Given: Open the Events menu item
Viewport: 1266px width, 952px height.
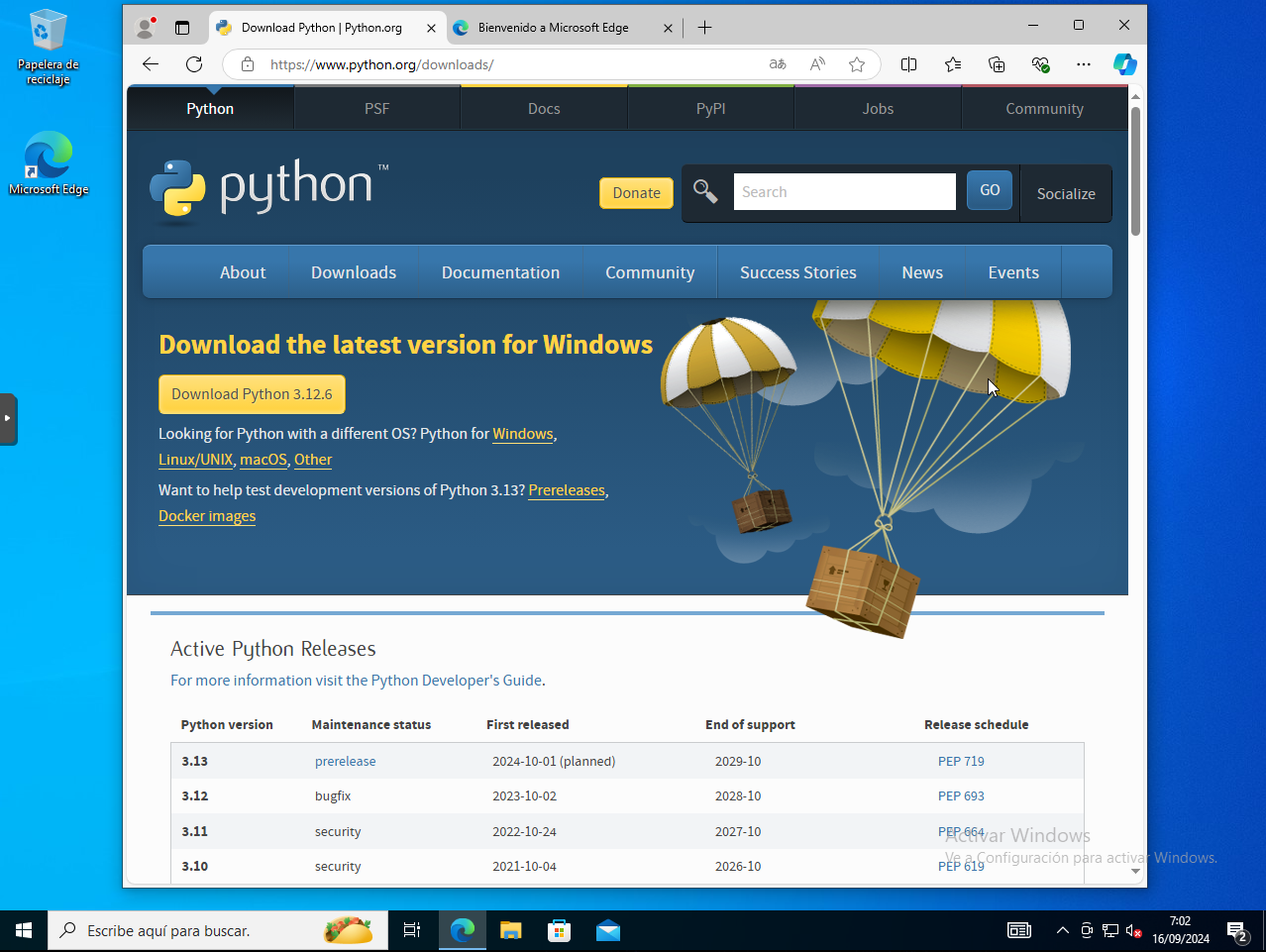Looking at the screenshot, I should coord(1013,272).
